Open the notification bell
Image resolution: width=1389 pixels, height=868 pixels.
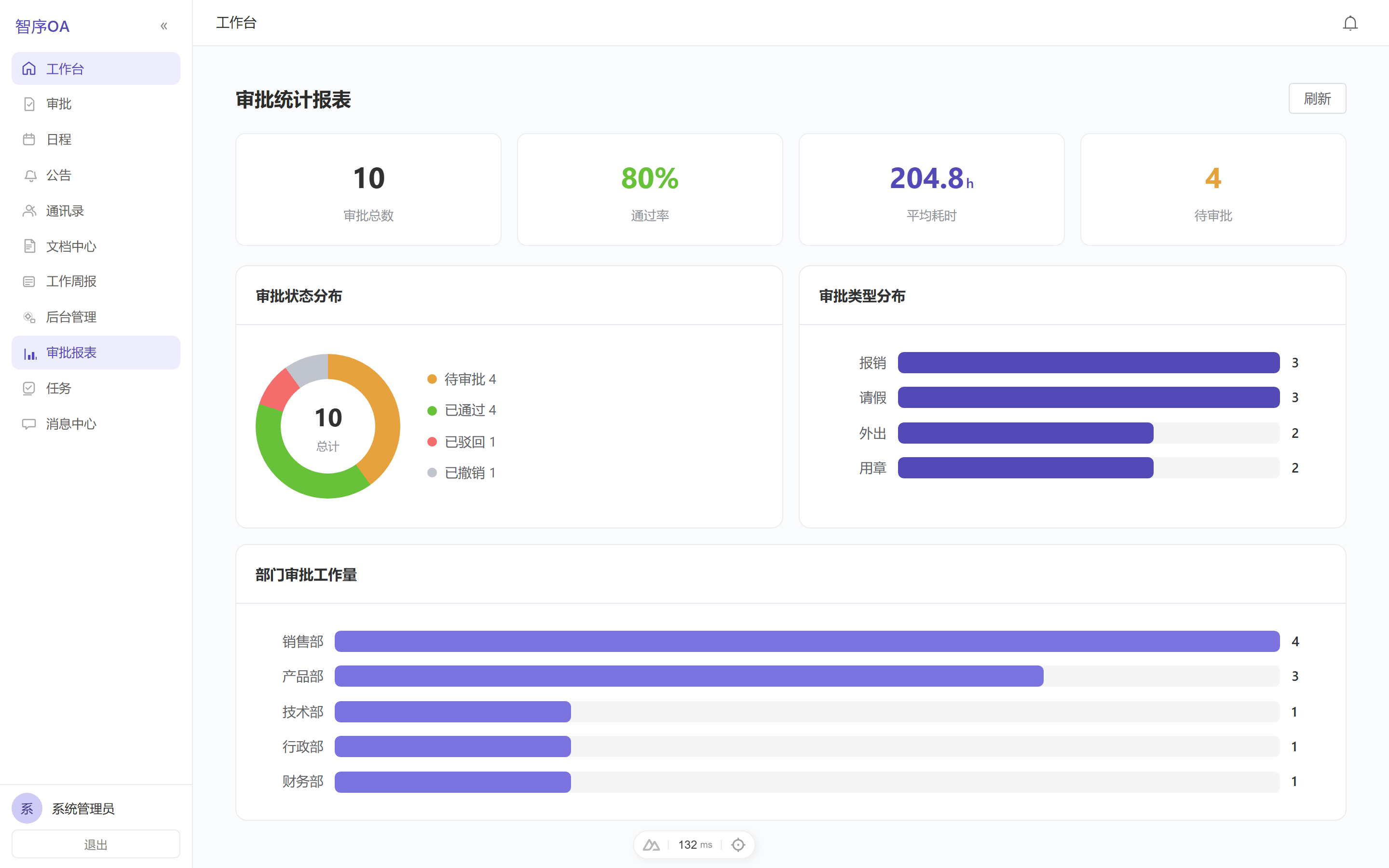point(1350,23)
